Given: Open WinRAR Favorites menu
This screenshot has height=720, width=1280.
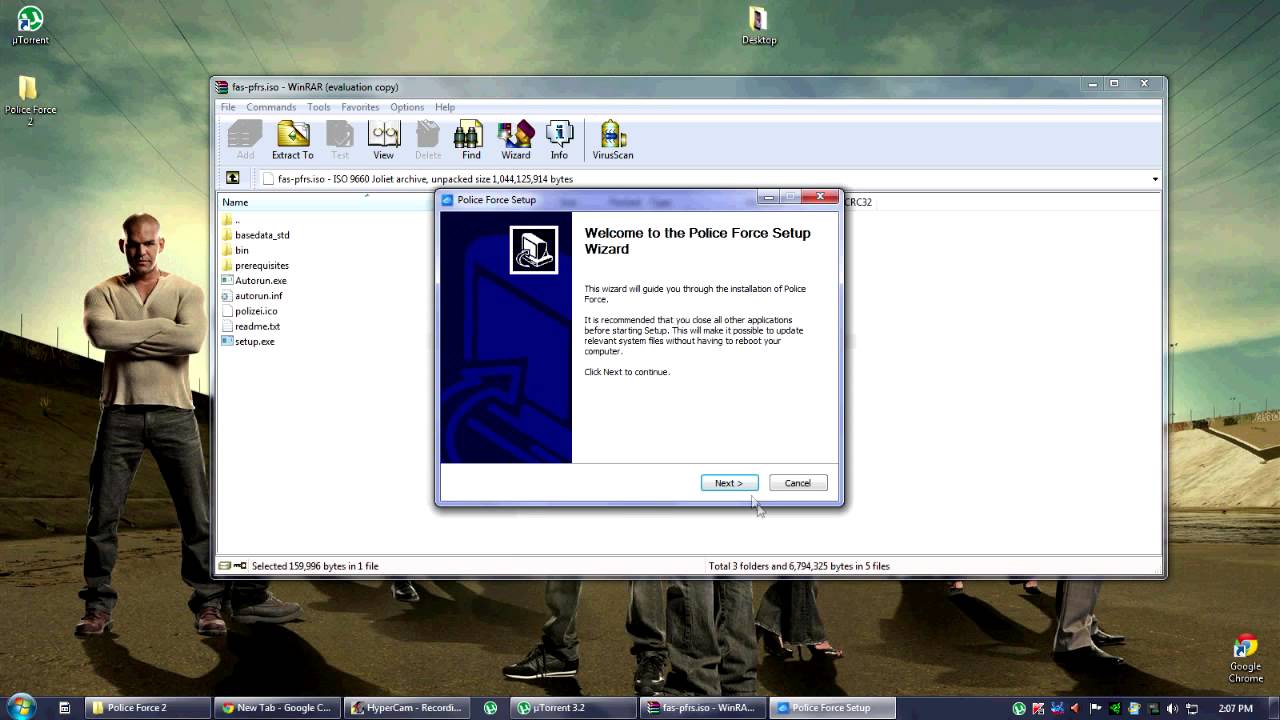Looking at the screenshot, I should tap(360, 107).
